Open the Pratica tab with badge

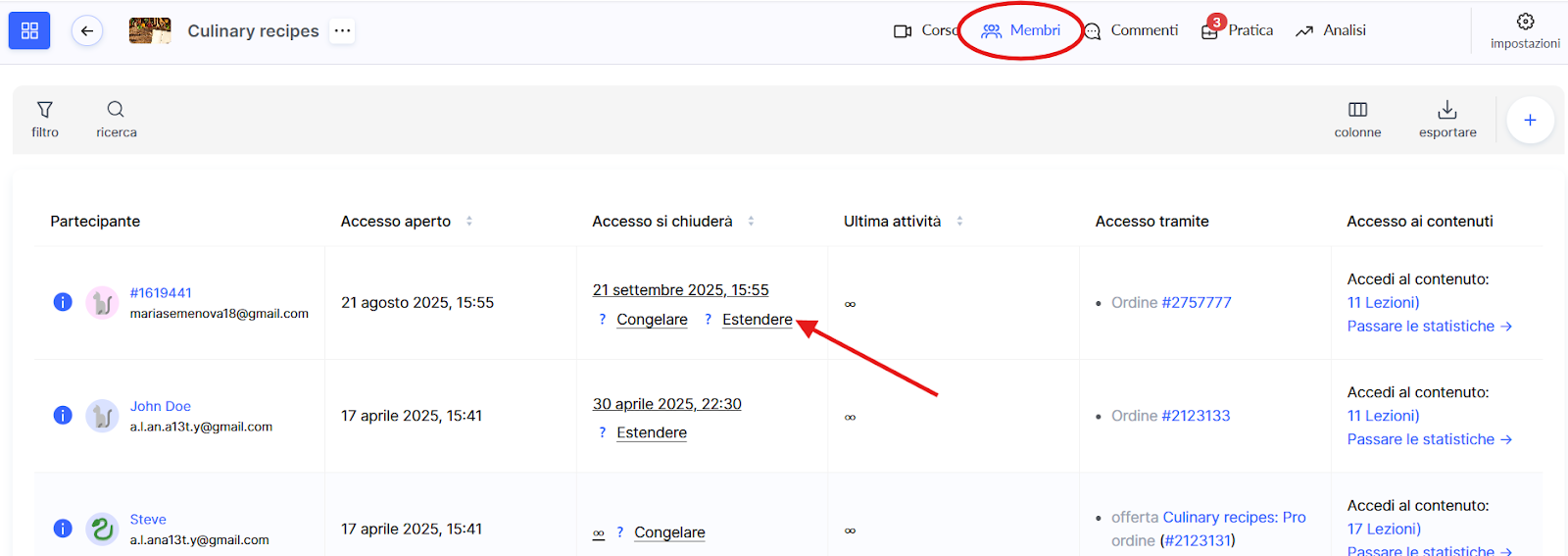1237,30
